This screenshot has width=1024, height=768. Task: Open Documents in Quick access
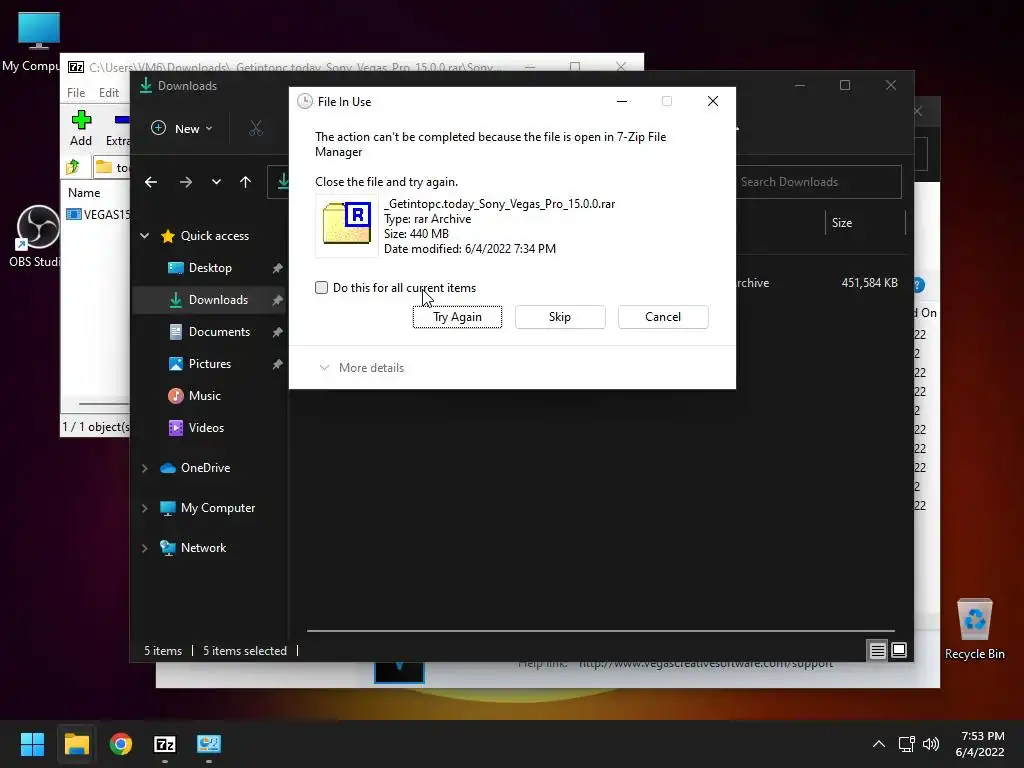tap(219, 332)
